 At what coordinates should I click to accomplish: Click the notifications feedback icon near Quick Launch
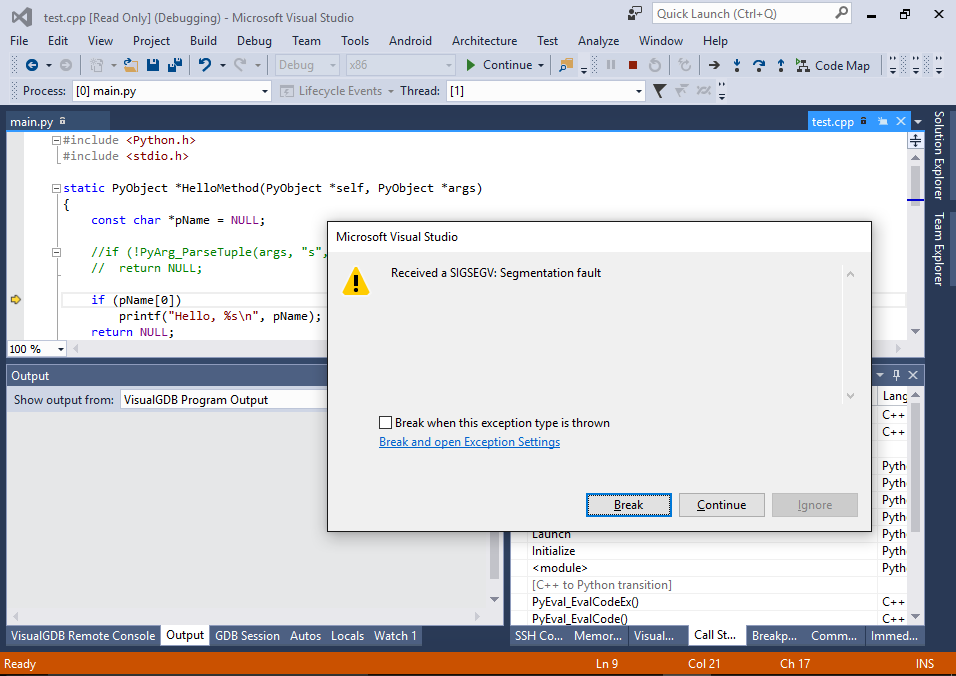tap(635, 13)
